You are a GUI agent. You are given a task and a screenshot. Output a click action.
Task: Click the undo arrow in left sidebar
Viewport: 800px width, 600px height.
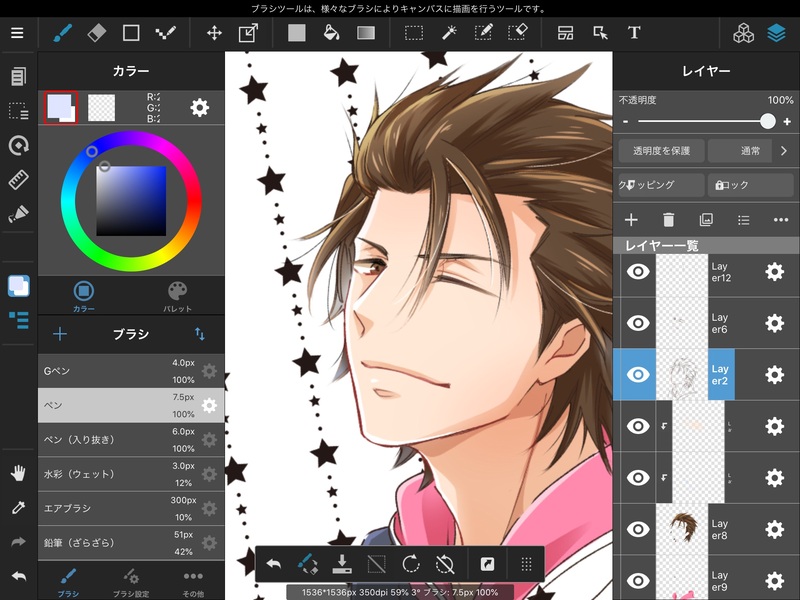click(x=18, y=577)
